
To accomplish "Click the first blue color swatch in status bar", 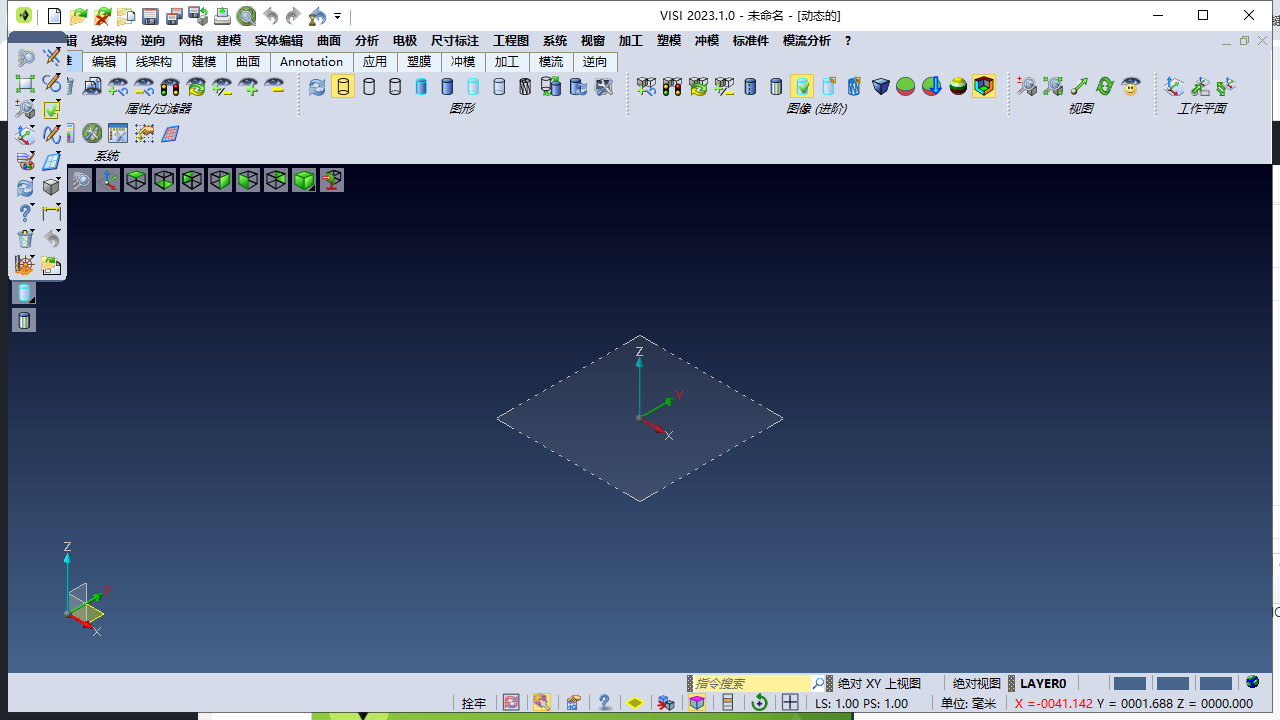I will [1129, 683].
